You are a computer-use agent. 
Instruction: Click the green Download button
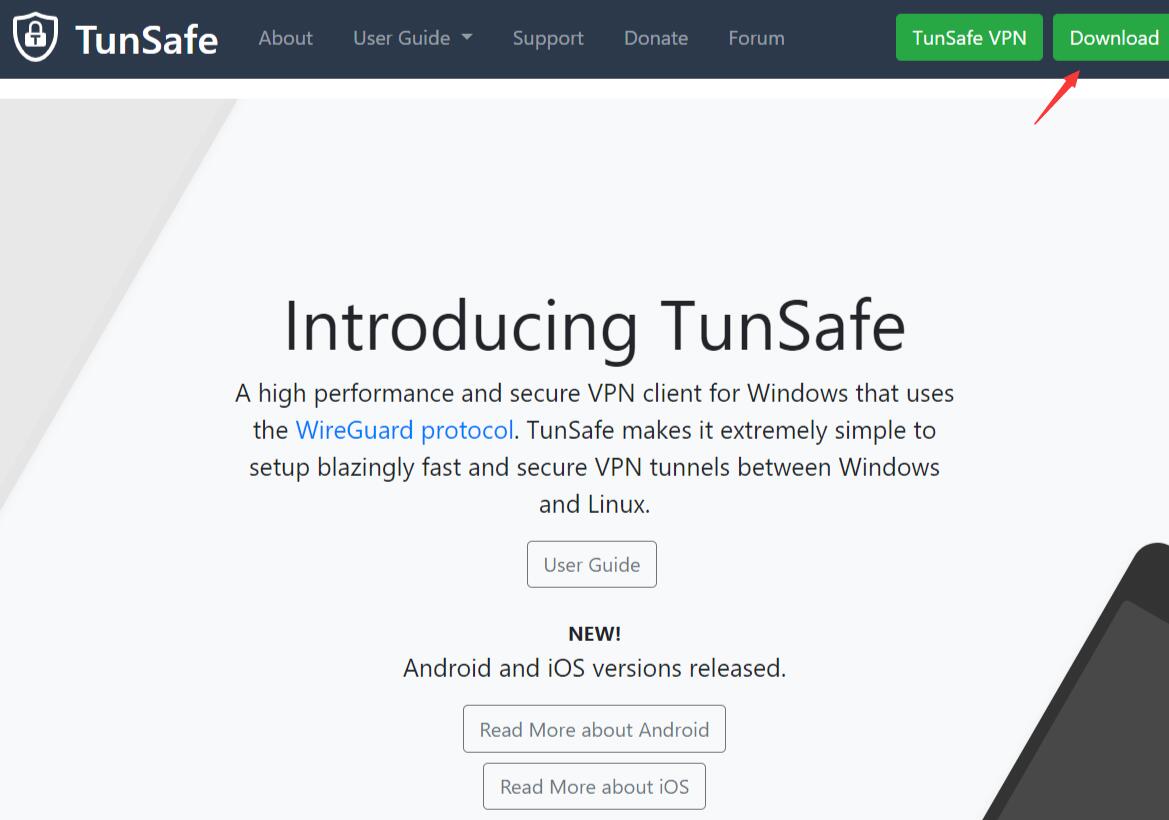(x=1112, y=37)
